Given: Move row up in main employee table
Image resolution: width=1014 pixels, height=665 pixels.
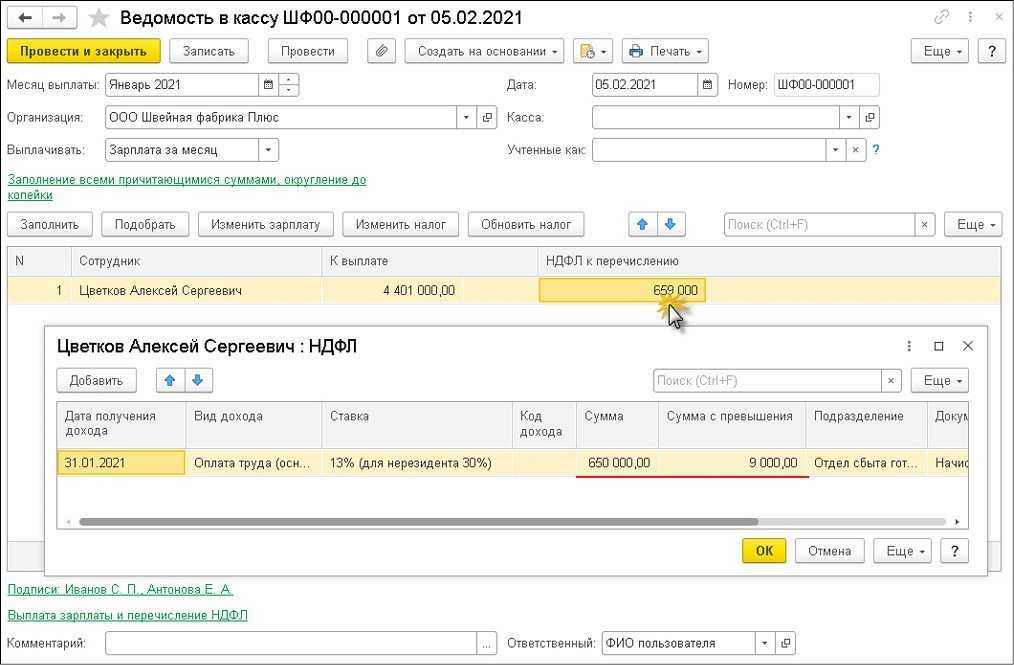Looking at the screenshot, I should (x=643, y=224).
